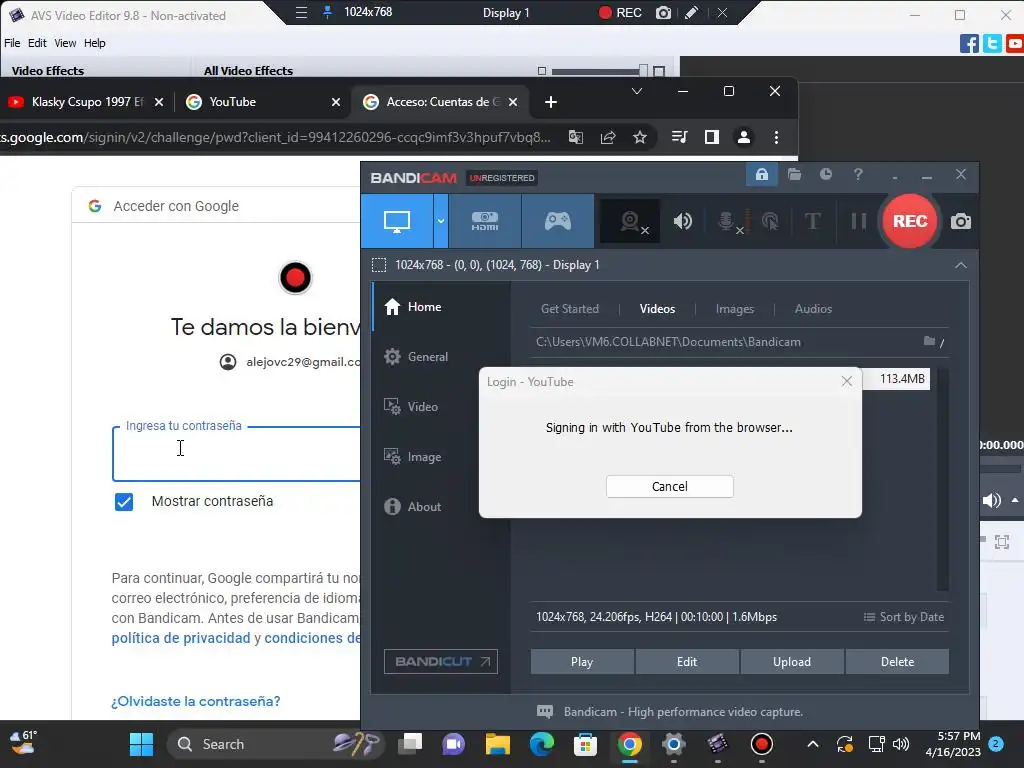Take a screenshot with Bandicam camera icon

pos(961,221)
